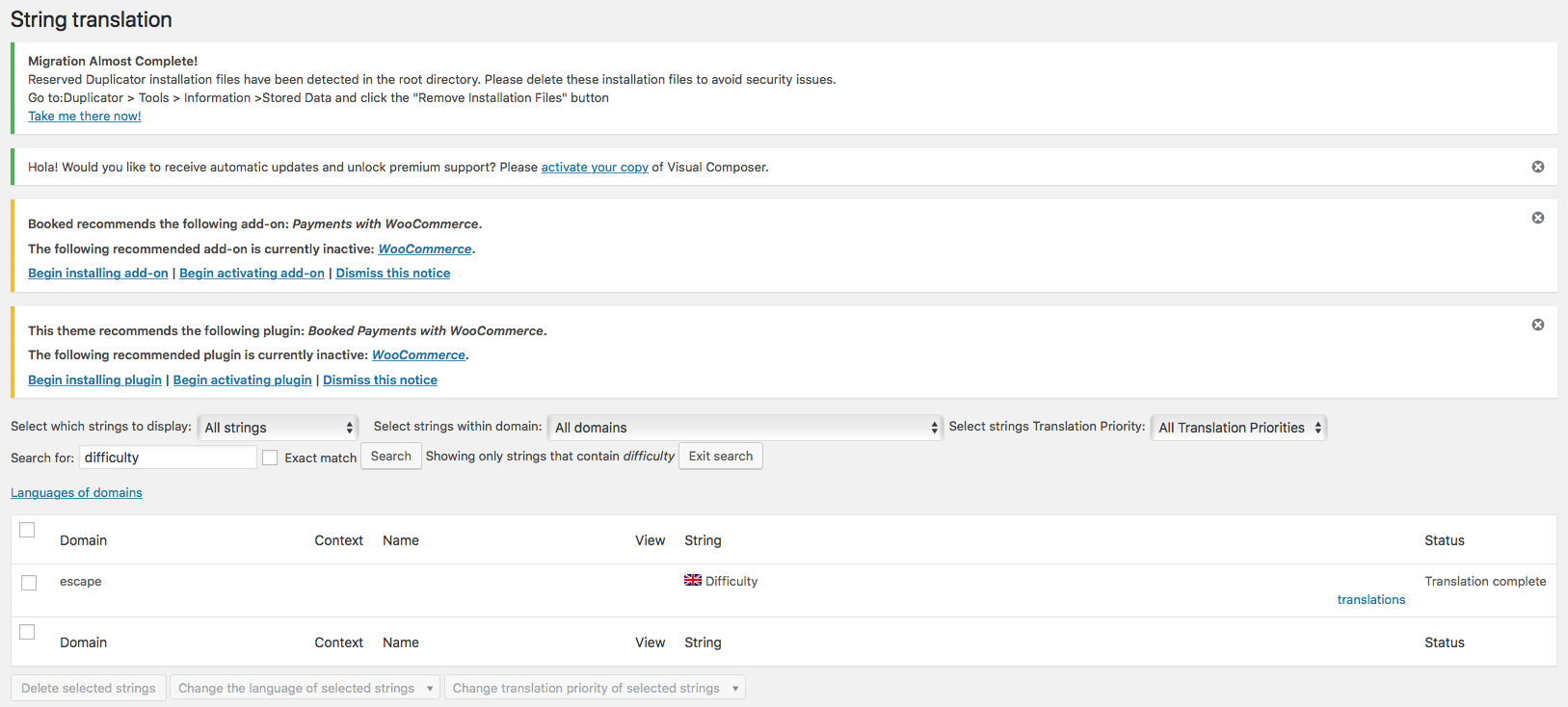Focus the 'Search for' input field
This screenshot has height=707, width=1568.
[x=168, y=458]
